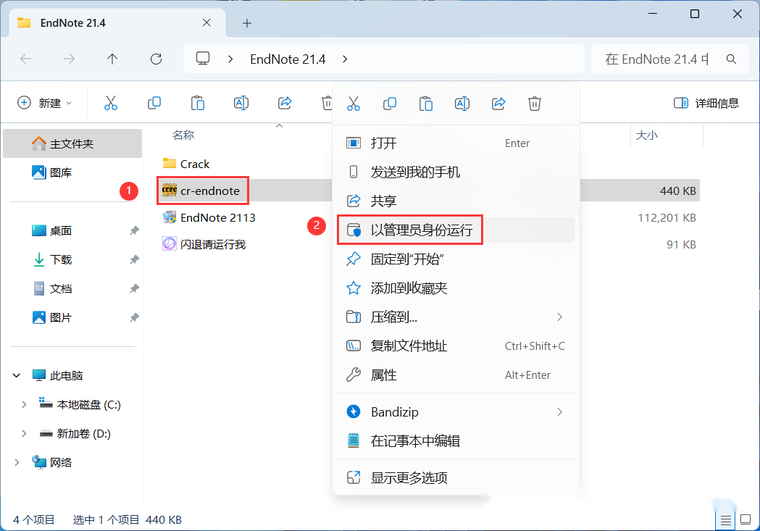Choose 发送到我的手机 from the context menu
The image size is (760, 531).
pos(456,172)
